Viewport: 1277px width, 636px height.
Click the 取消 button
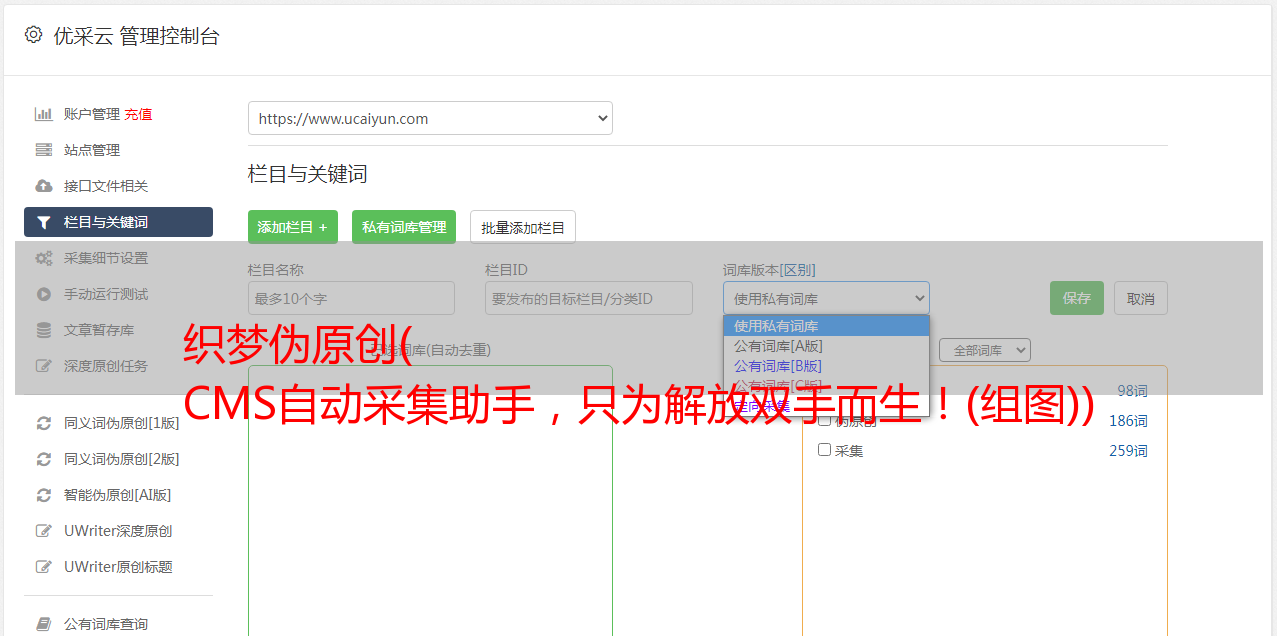tap(1141, 298)
